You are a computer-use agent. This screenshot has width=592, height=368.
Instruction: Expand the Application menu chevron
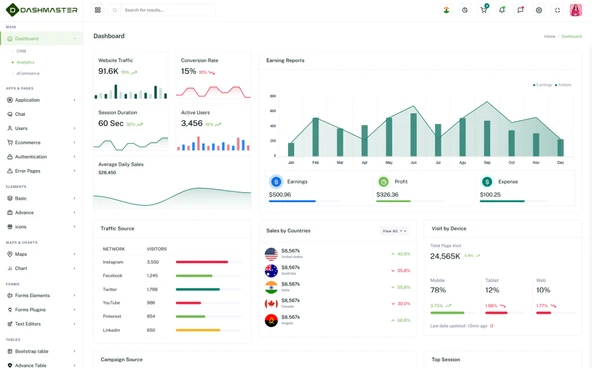74,100
